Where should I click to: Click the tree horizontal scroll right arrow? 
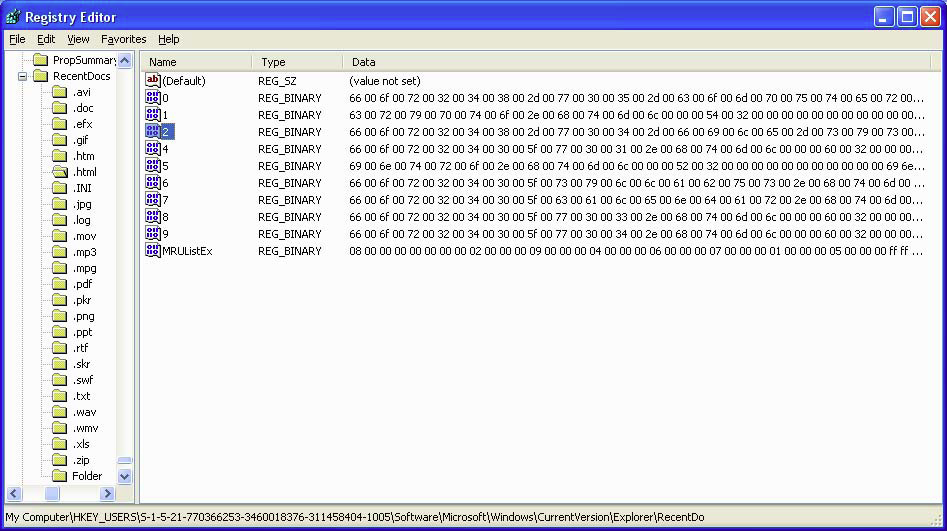(x=107, y=494)
